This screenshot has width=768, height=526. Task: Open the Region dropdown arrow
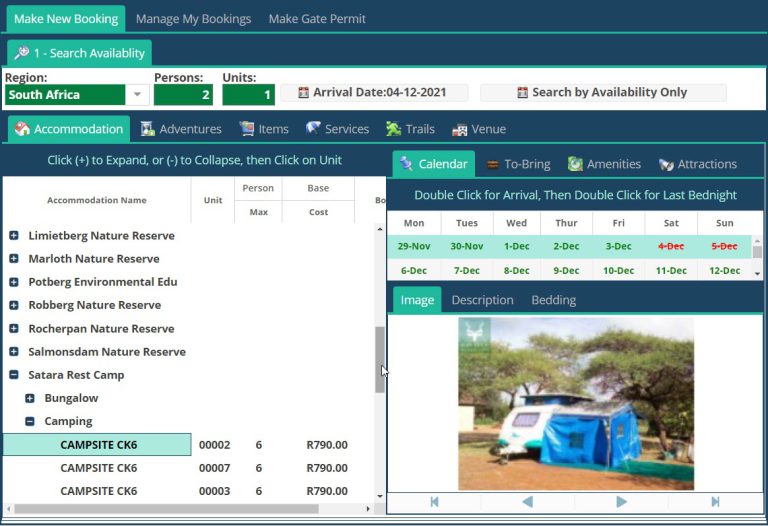pyautogui.click(x=137, y=95)
